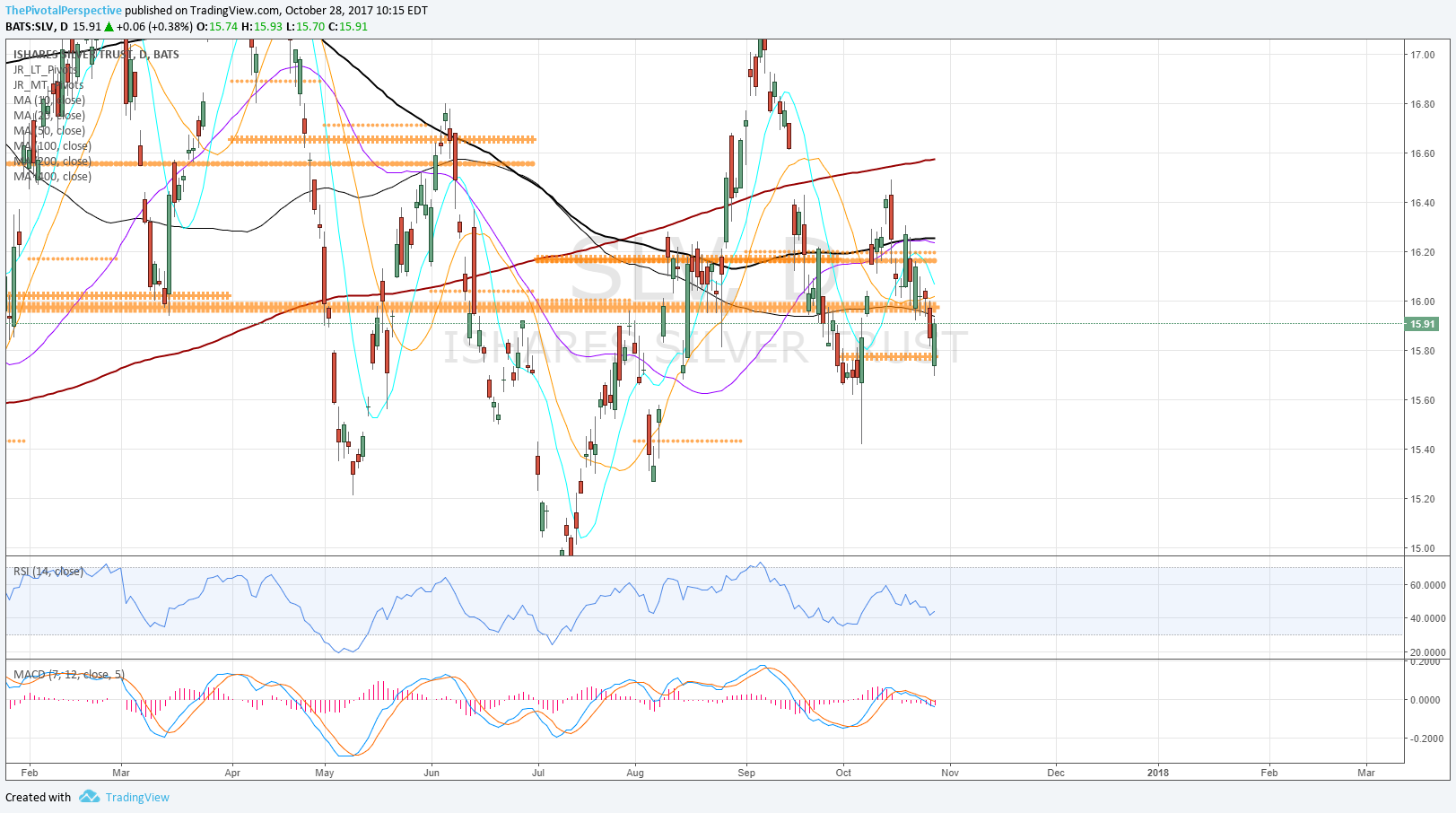
Task: Click the Aug time axis label
Action: coord(635,773)
